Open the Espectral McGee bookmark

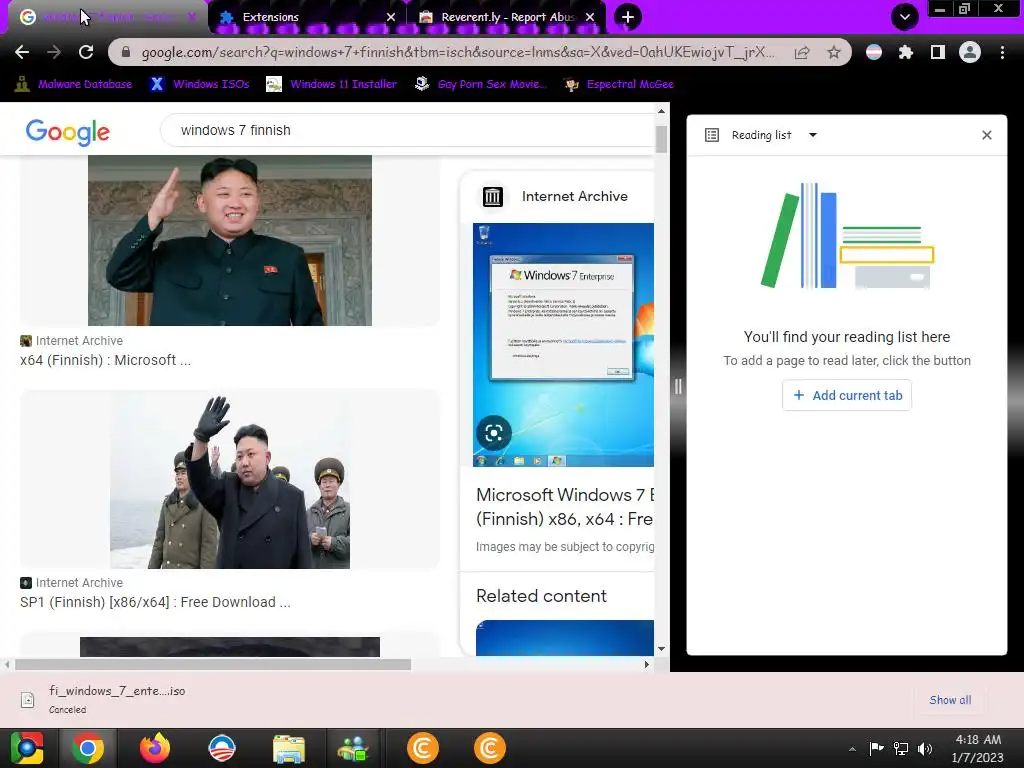coord(619,84)
